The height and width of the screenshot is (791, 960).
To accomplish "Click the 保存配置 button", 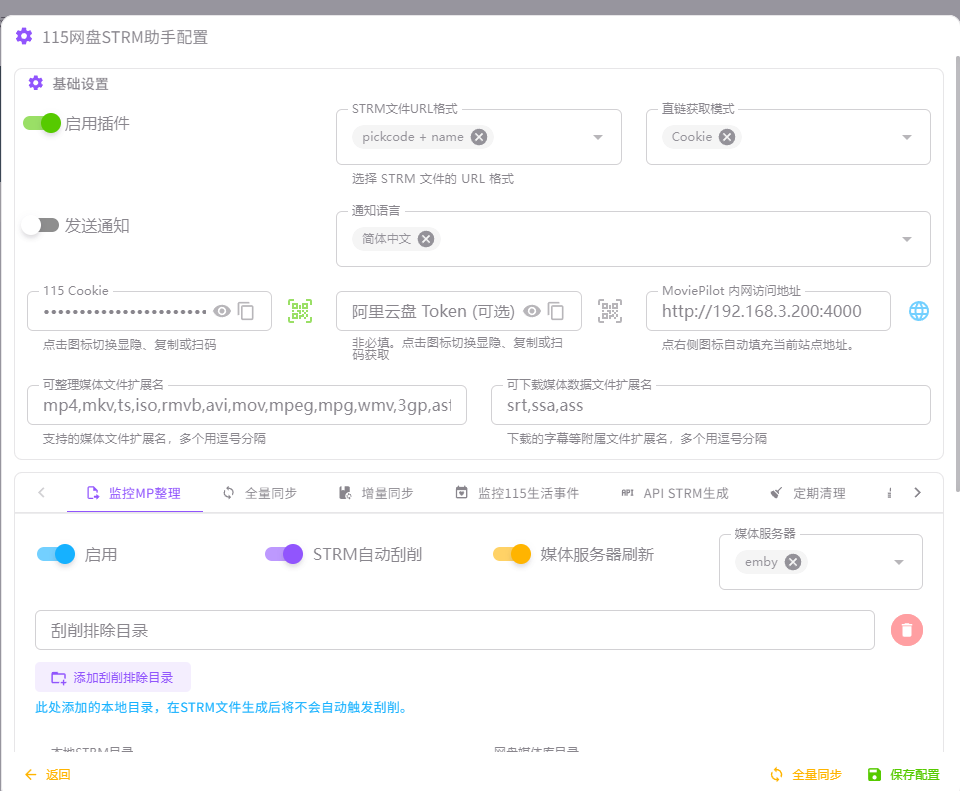I will click(x=903, y=774).
